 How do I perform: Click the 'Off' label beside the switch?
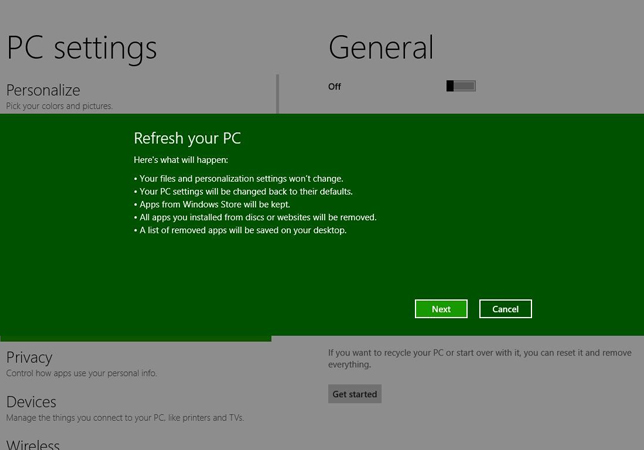(x=334, y=87)
